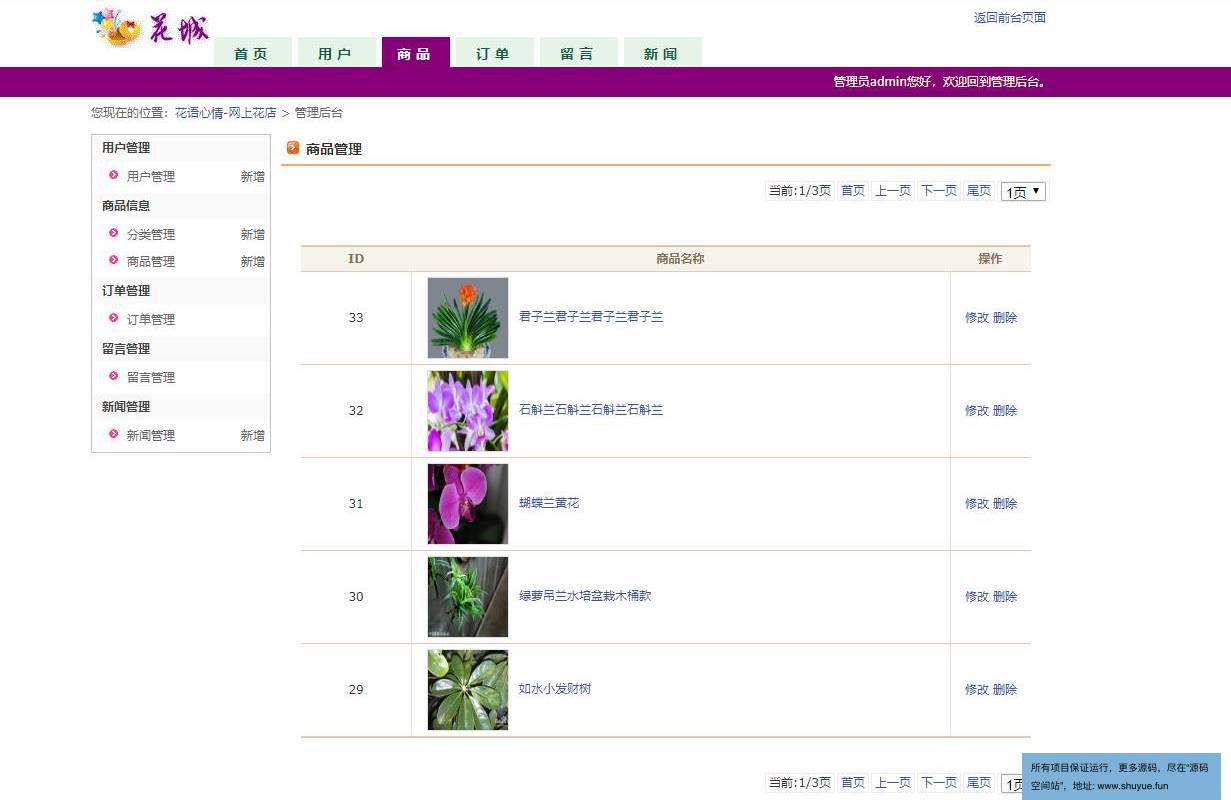1231x800 pixels.
Task: Click 删除 for product ID 33
Action: (x=1005, y=318)
